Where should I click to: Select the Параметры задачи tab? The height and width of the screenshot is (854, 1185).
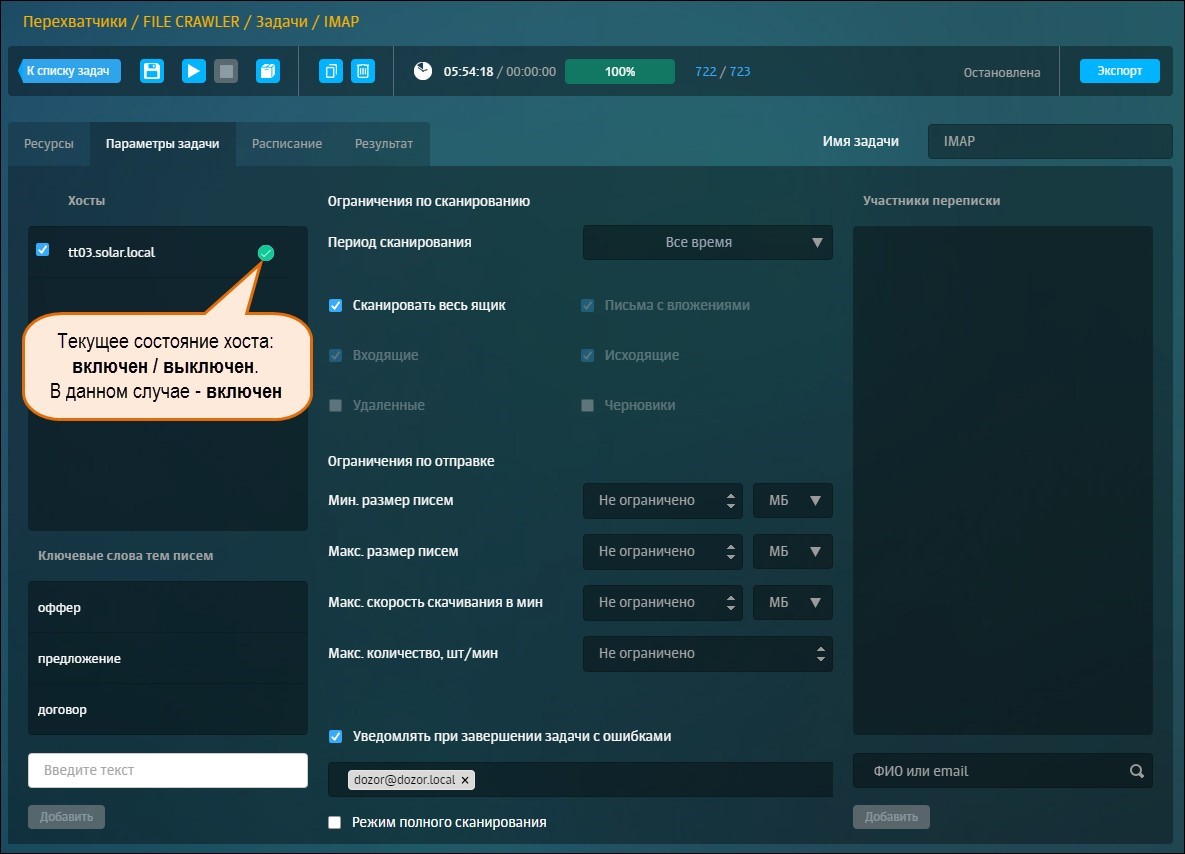pos(162,144)
